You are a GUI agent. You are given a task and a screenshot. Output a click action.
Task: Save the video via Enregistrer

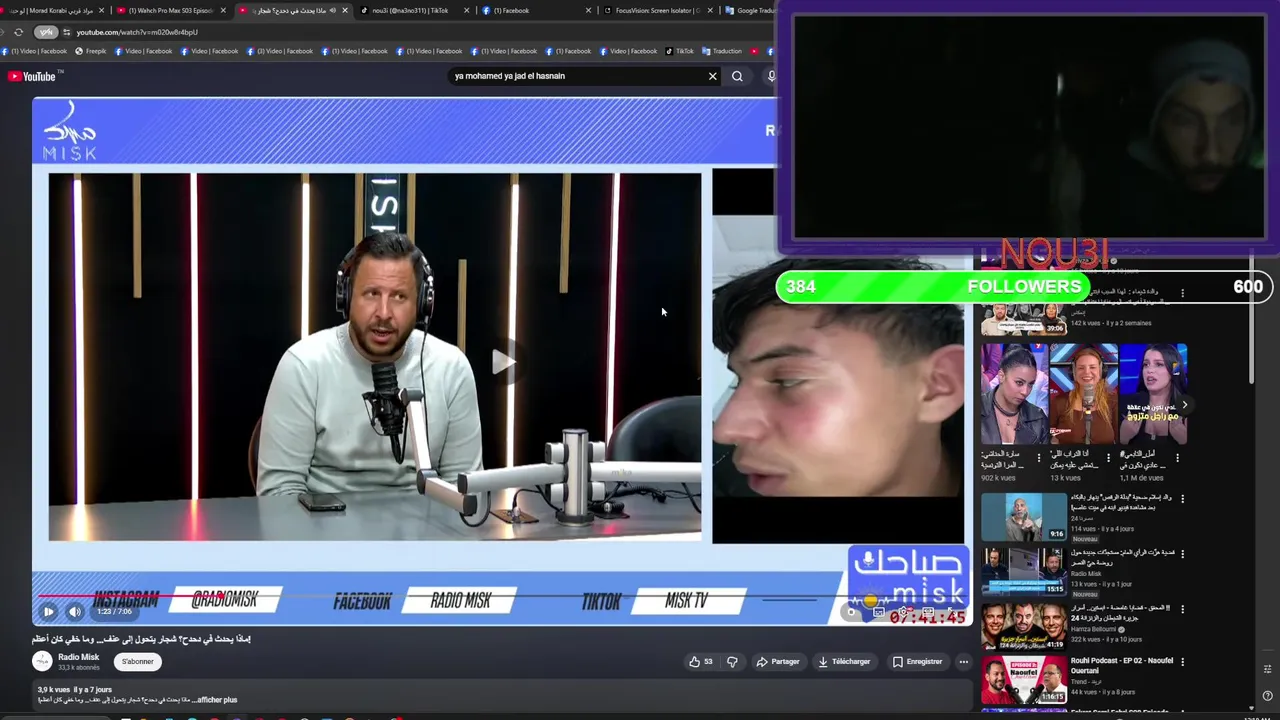pos(917,661)
